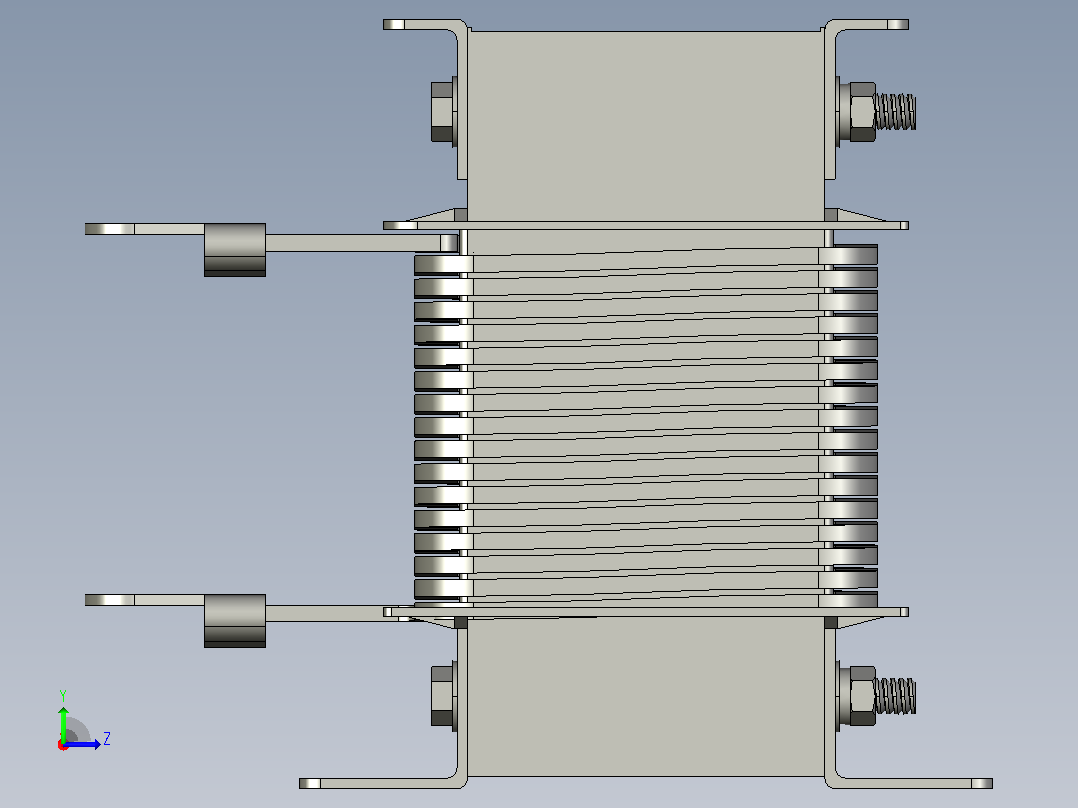Select the bobbin flange plate above the winding
This screenshot has width=1078, height=808.
click(646, 226)
